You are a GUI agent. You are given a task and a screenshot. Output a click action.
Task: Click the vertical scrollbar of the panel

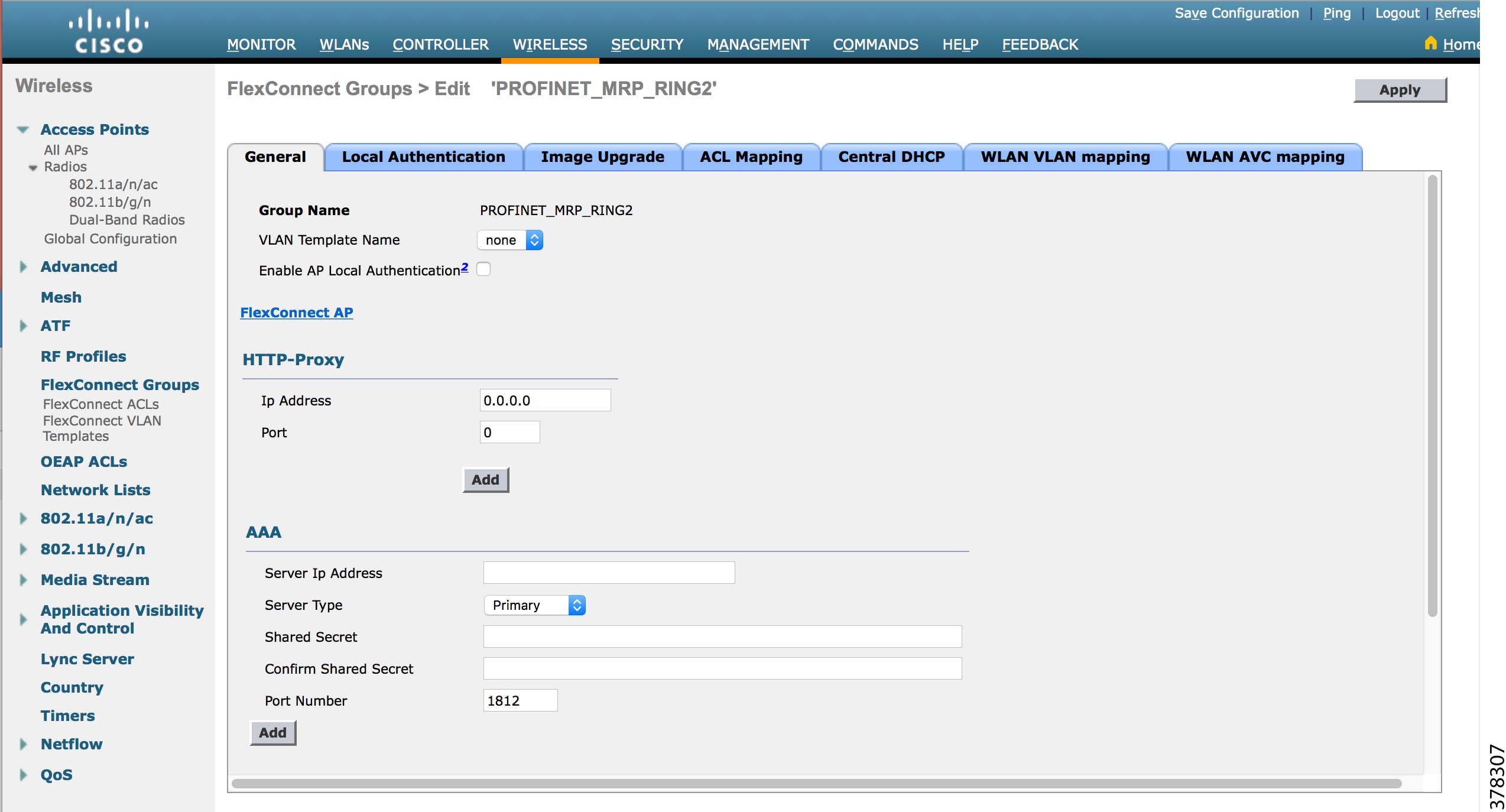coord(1432,396)
